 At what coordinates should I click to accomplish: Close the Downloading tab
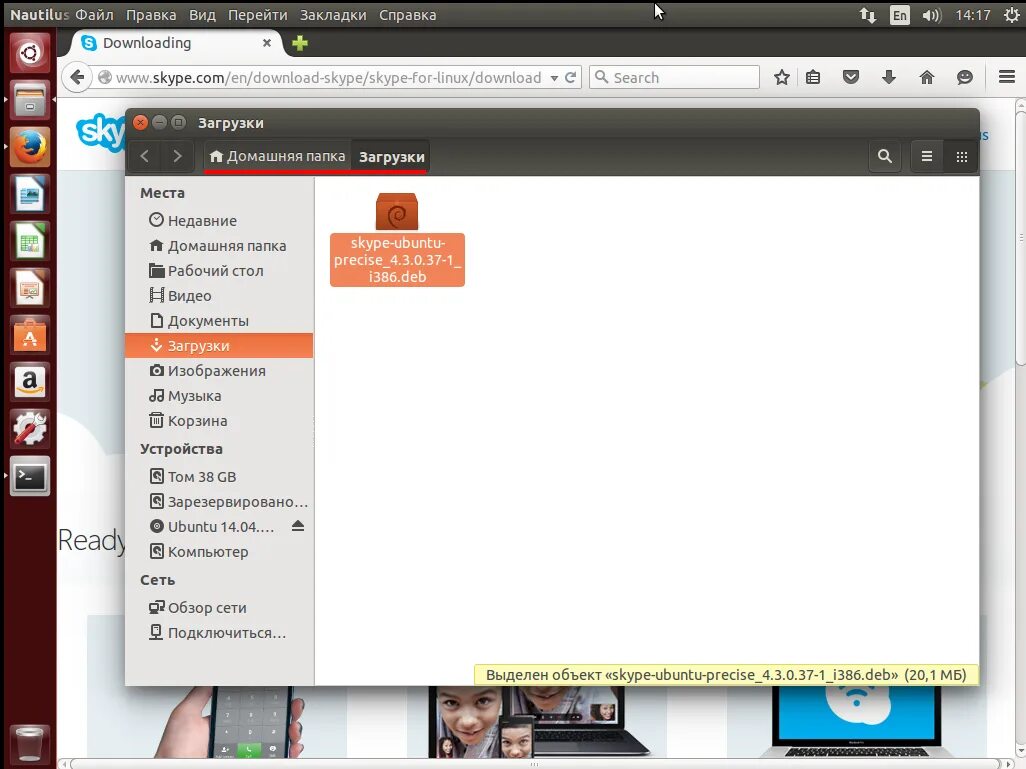pyautogui.click(x=266, y=43)
